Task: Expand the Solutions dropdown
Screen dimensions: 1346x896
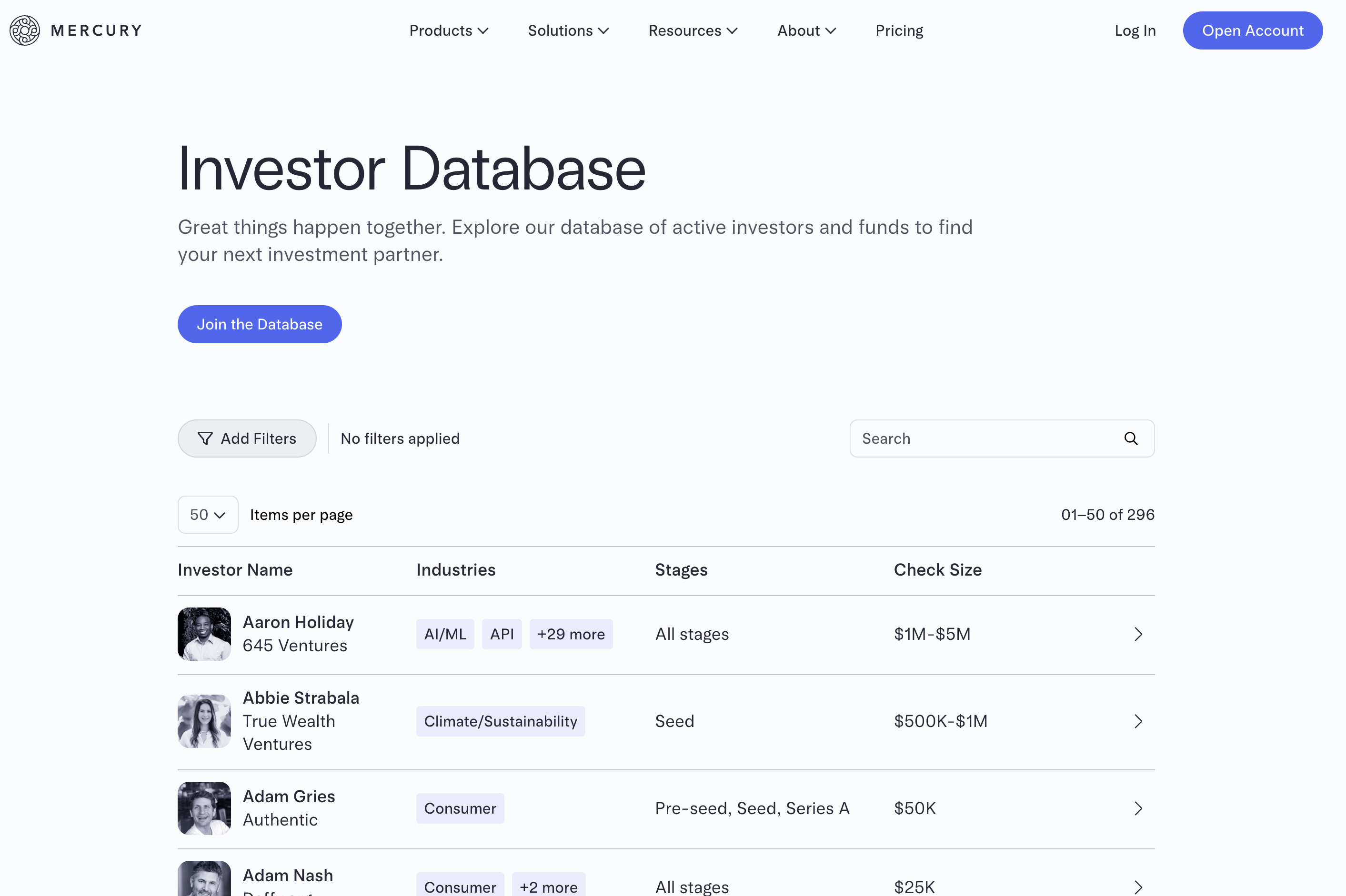Action: (568, 30)
